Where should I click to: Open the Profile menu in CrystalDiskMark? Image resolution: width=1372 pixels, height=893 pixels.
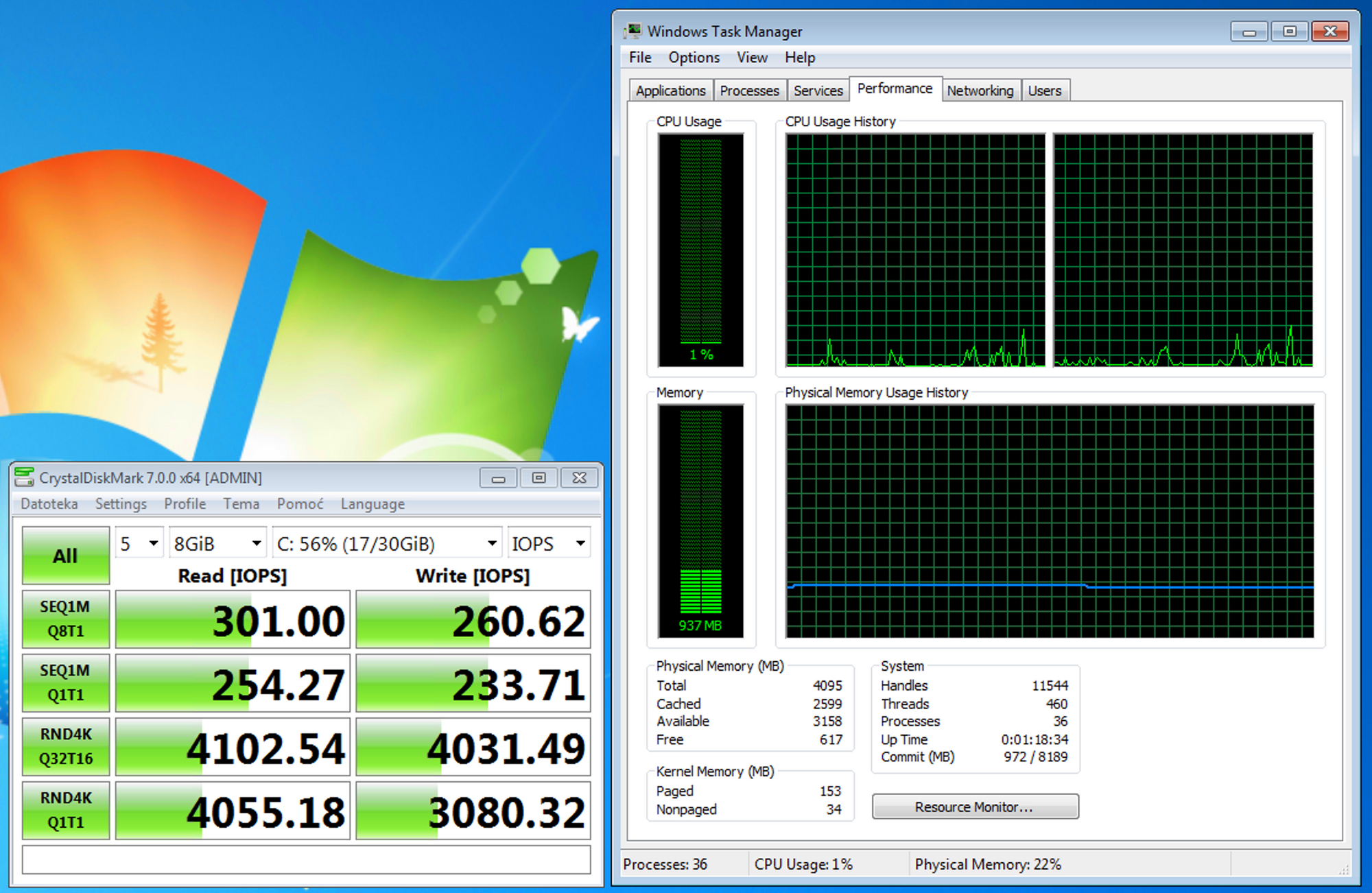[185, 503]
